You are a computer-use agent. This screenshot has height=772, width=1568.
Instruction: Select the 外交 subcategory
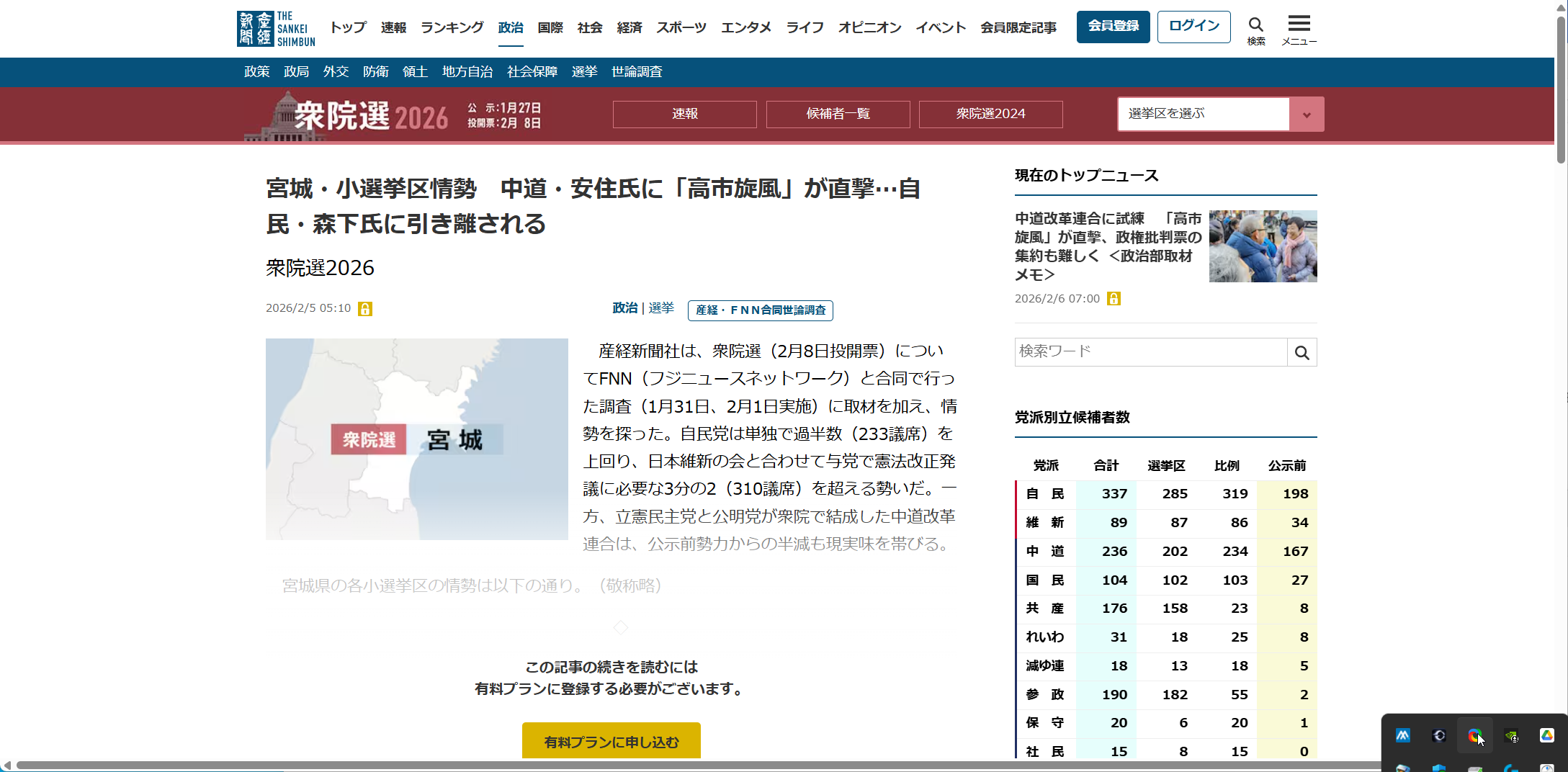(x=336, y=72)
